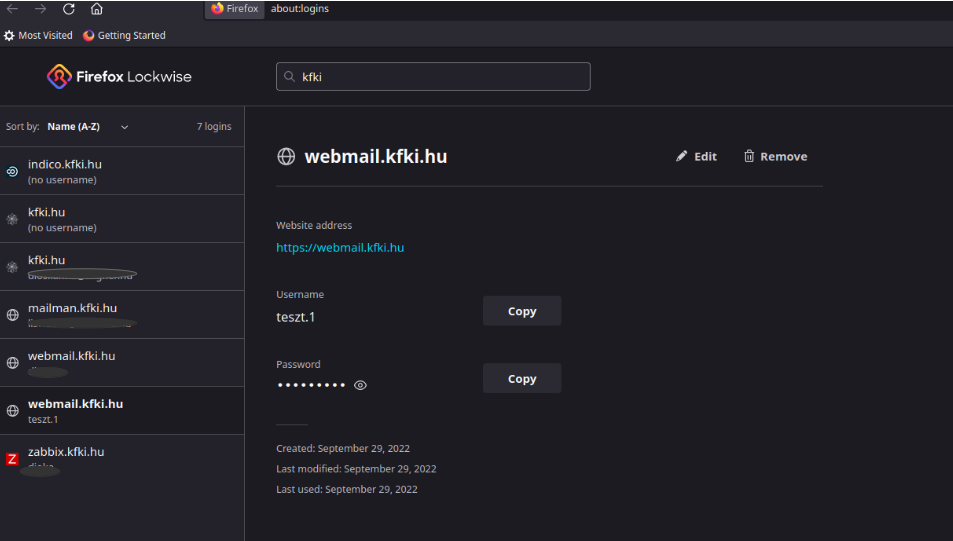The height and width of the screenshot is (541, 953).
Task: Select the kfki.hu entry with no username
Action: click(122, 219)
